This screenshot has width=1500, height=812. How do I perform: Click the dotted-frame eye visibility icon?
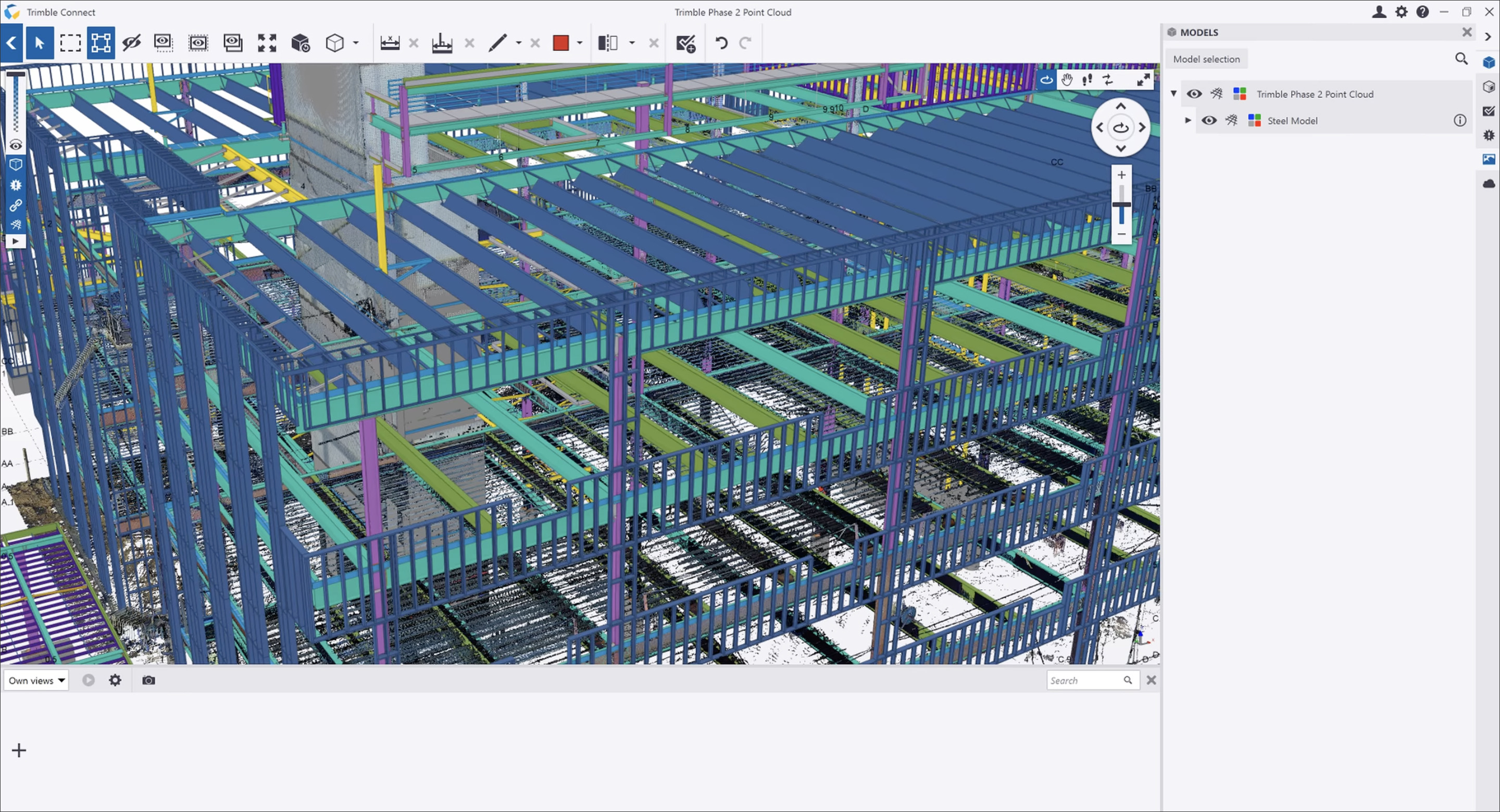198,43
